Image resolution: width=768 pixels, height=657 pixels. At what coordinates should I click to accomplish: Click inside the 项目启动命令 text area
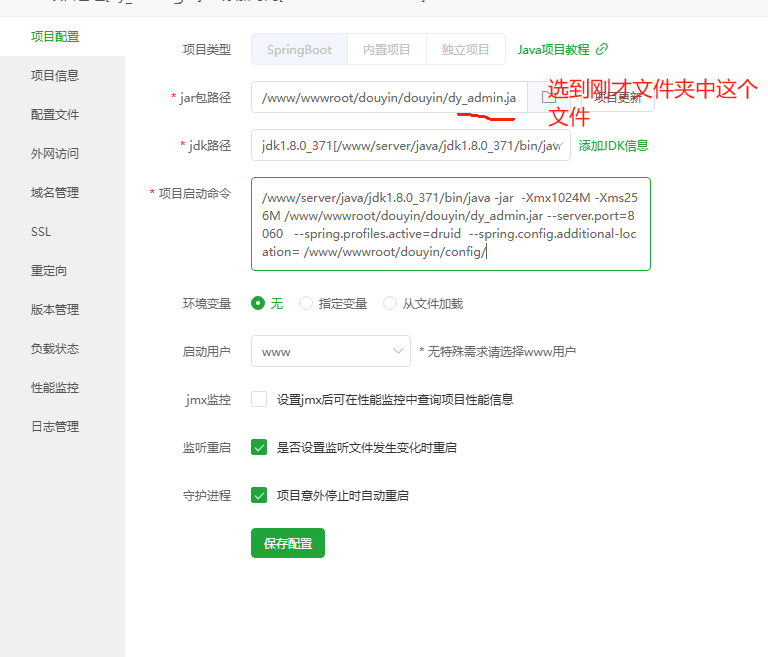(x=450, y=224)
